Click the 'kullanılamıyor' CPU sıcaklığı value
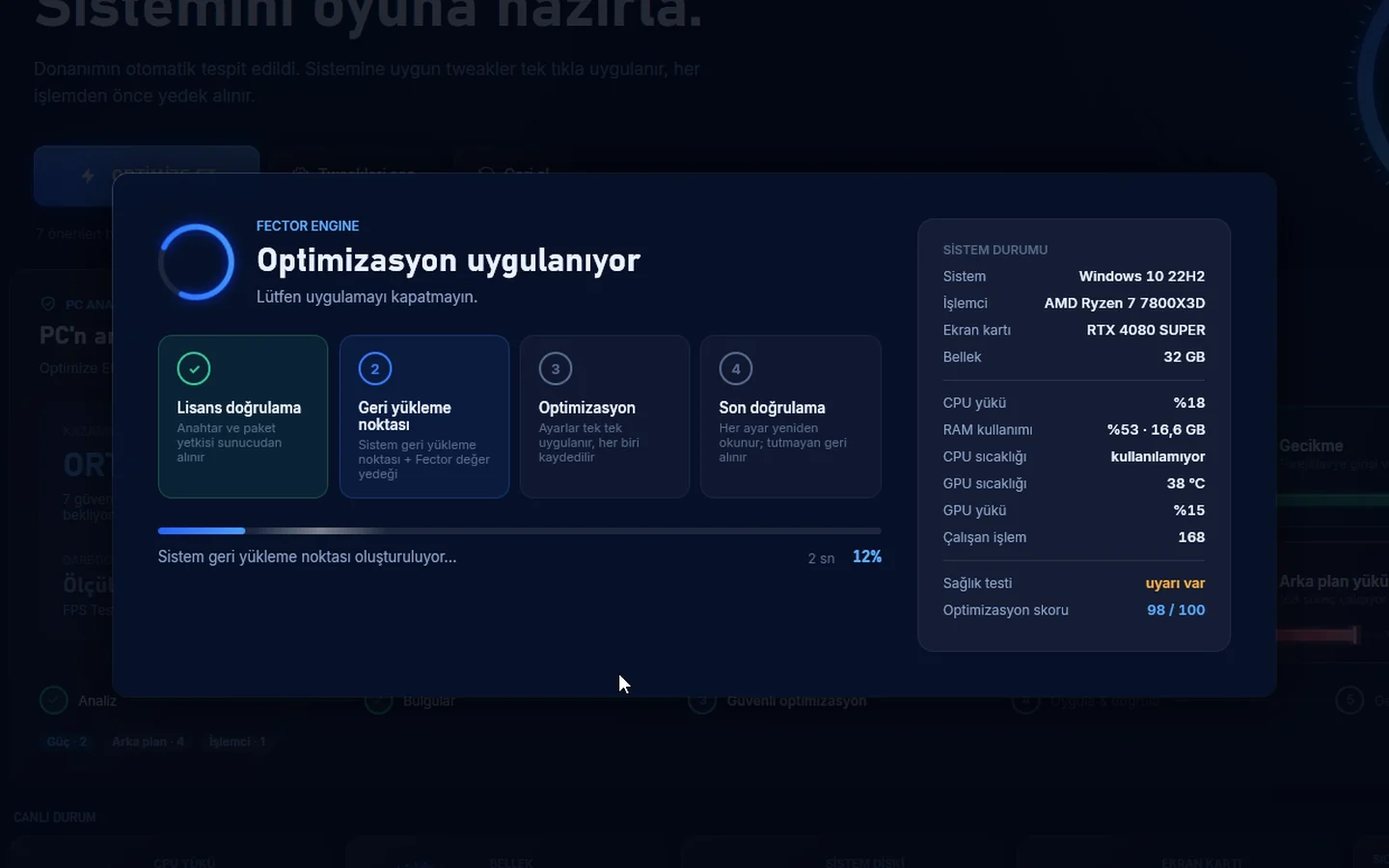Image resolution: width=1389 pixels, height=868 pixels. [1157, 456]
